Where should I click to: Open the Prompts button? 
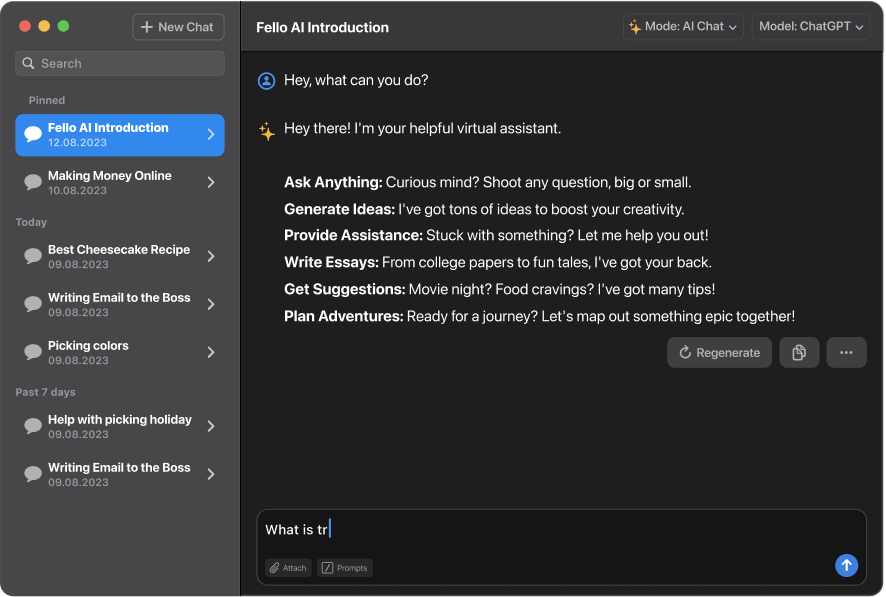[x=344, y=568]
